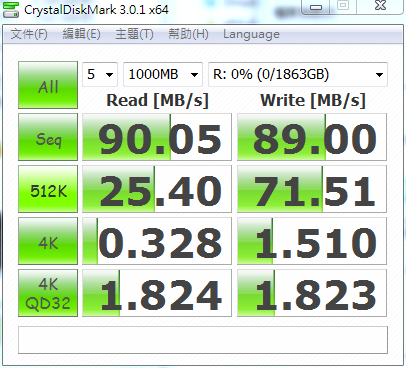The height and width of the screenshot is (368, 406).
Task: Open the 編輯(E) menu
Action: coord(82,34)
